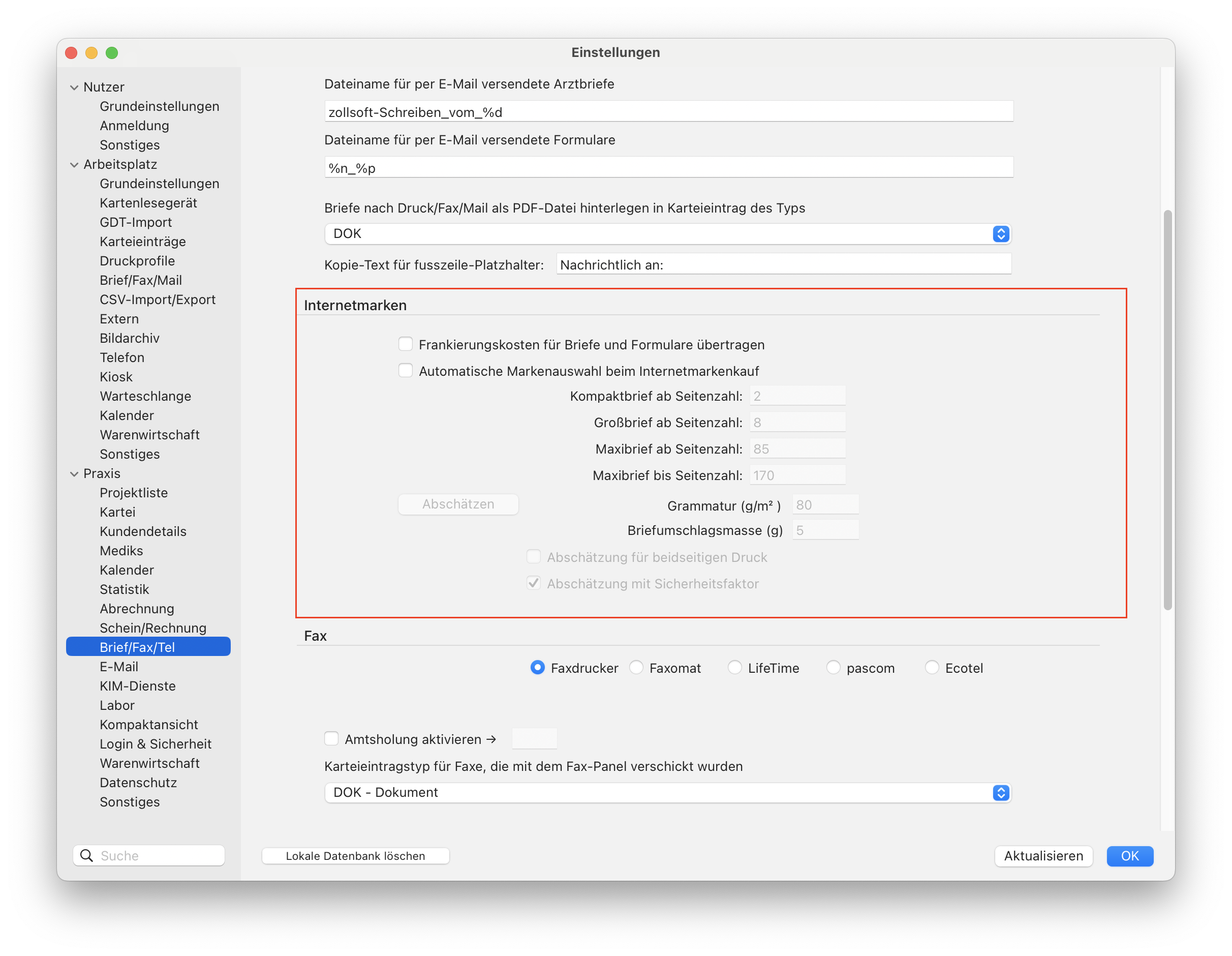Open Druckprofile under Arbeitsplatz
This screenshot has height=956, width=1232.
(x=137, y=261)
